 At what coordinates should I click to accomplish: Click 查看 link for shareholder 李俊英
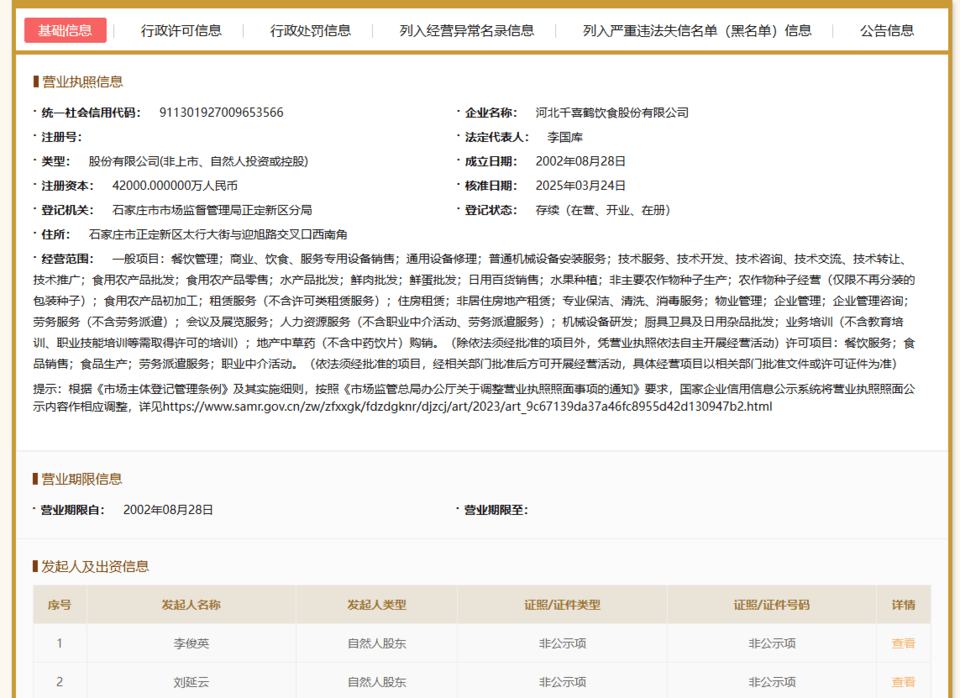(x=903, y=643)
